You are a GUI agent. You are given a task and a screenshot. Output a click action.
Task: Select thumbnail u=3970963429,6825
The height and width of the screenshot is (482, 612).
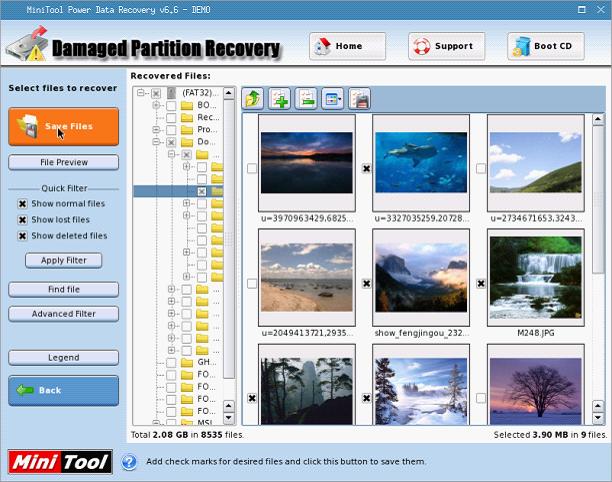307,163
